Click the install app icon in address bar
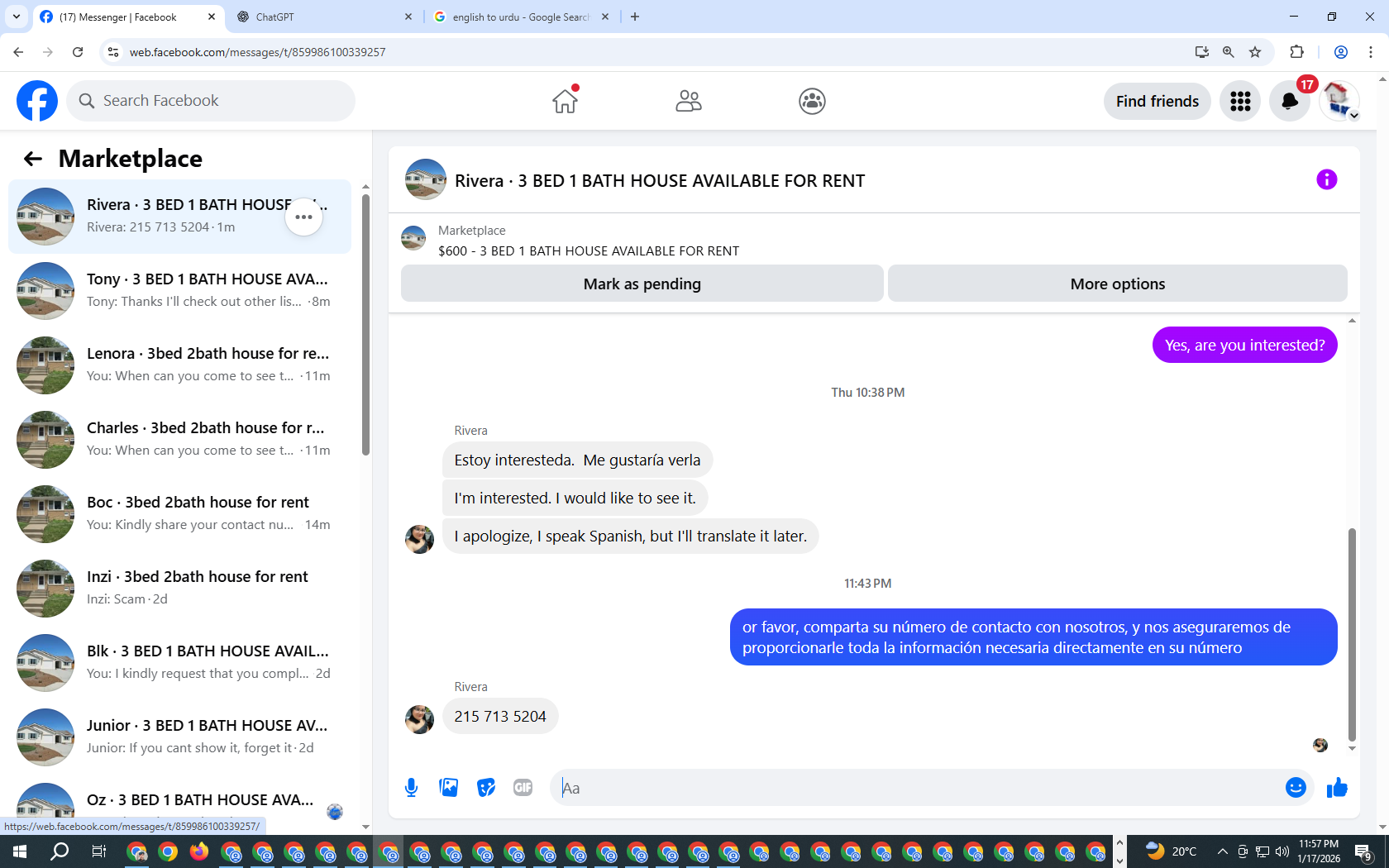 (1202, 52)
